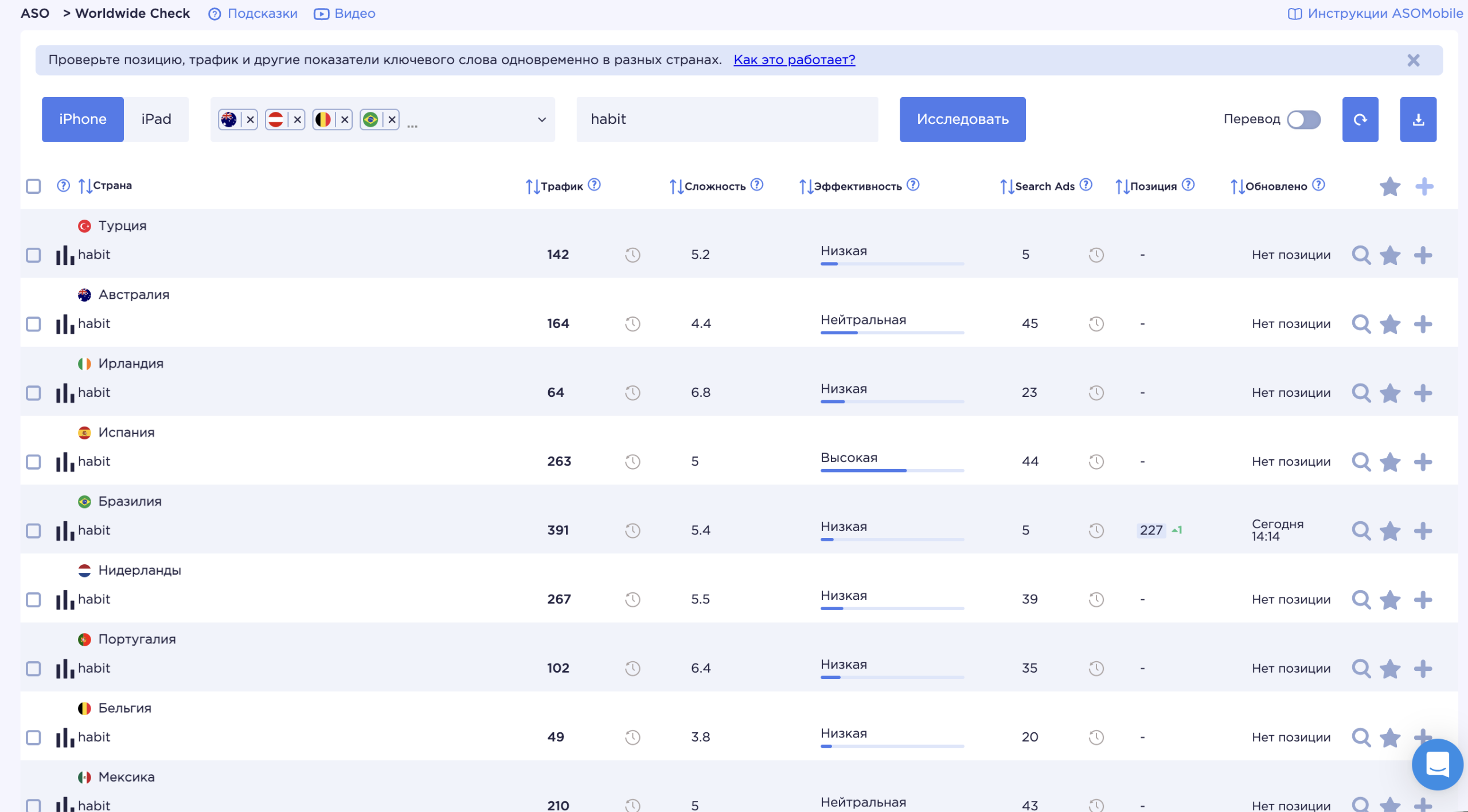Click the Исследовать button
Viewport: 1468px width, 812px height.
click(x=962, y=119)
